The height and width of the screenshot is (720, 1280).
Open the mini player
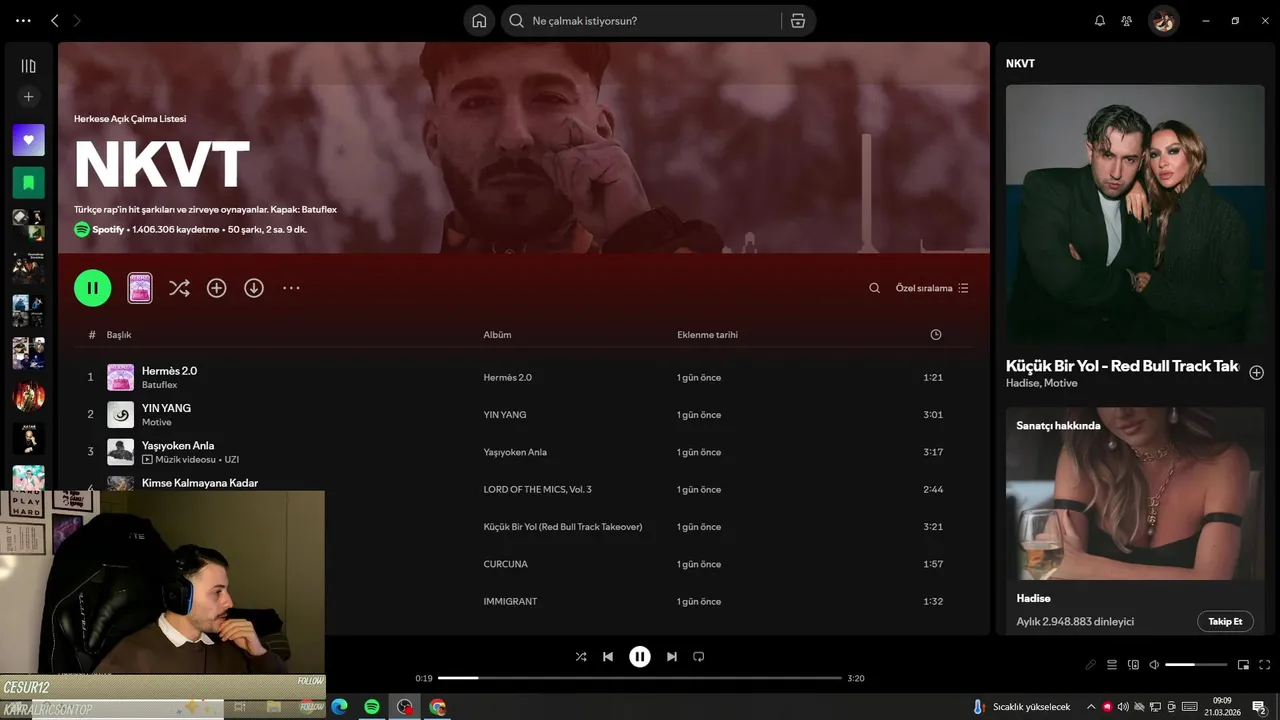pos(1243,665)
